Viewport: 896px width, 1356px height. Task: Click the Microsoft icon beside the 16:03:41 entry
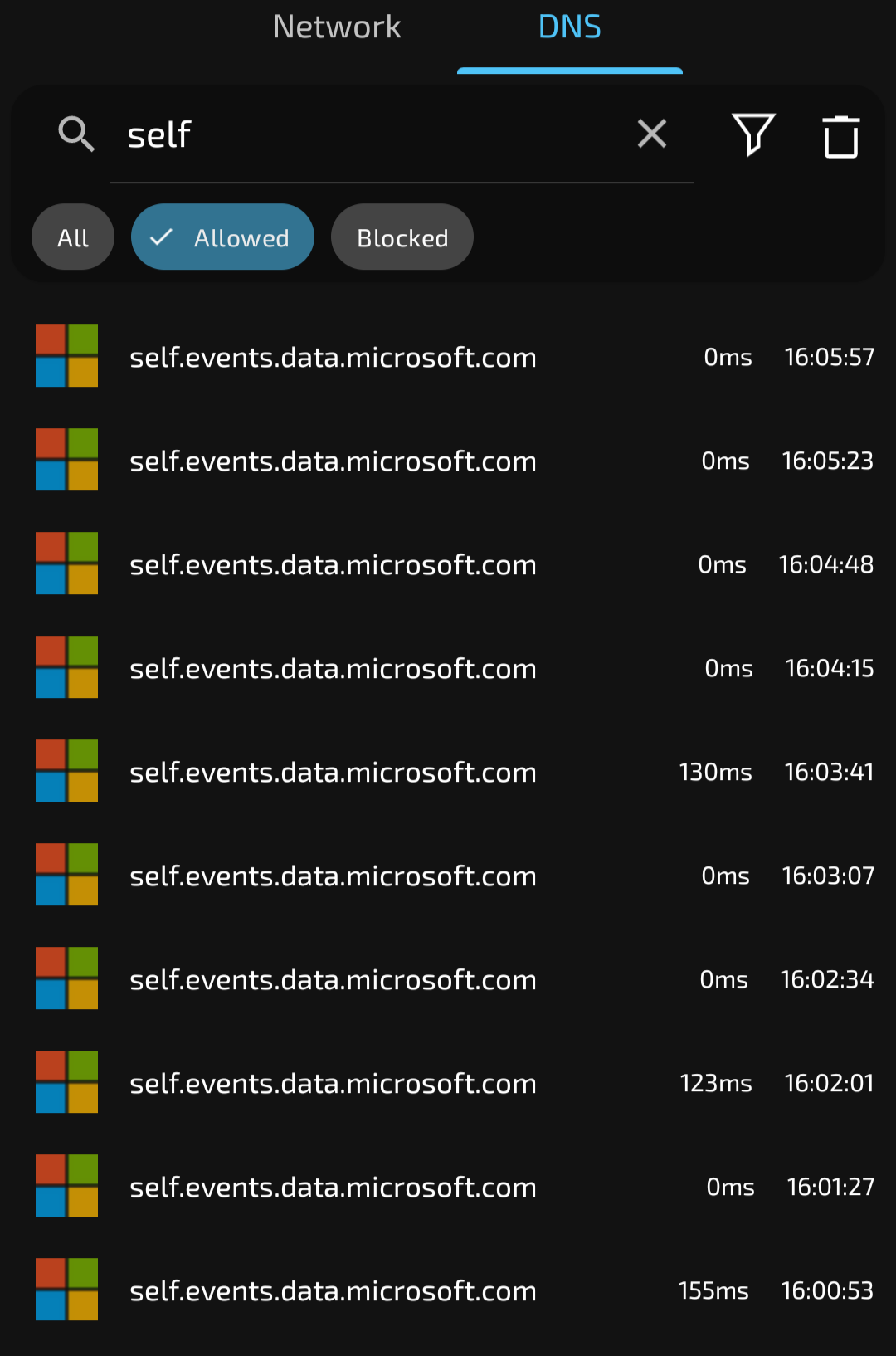point(66,771)
